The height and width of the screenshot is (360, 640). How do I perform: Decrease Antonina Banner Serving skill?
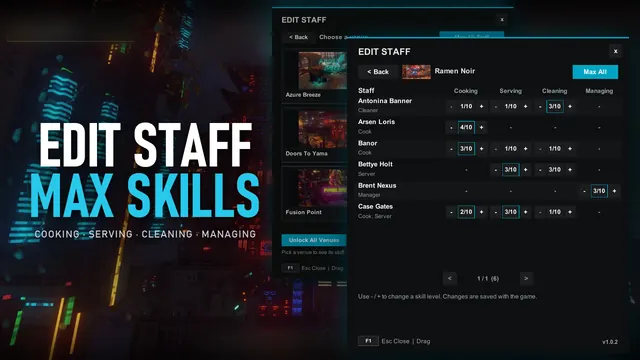[496, 107]
